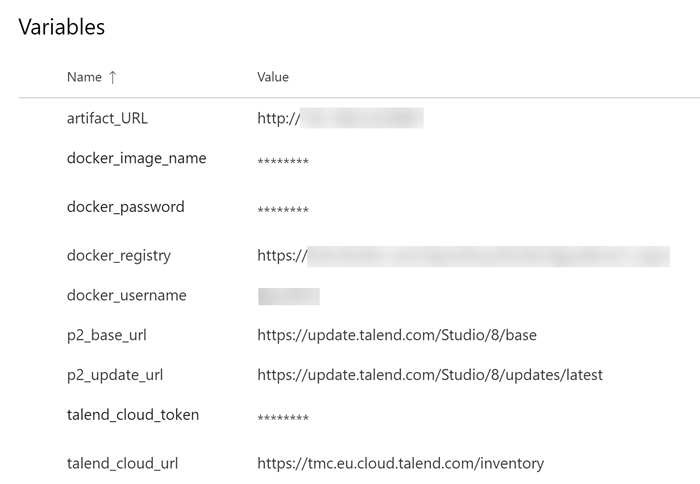Viewport: 700px width, 484px height.
Task: Click the Value column header
Action: [x=273, y=77]
